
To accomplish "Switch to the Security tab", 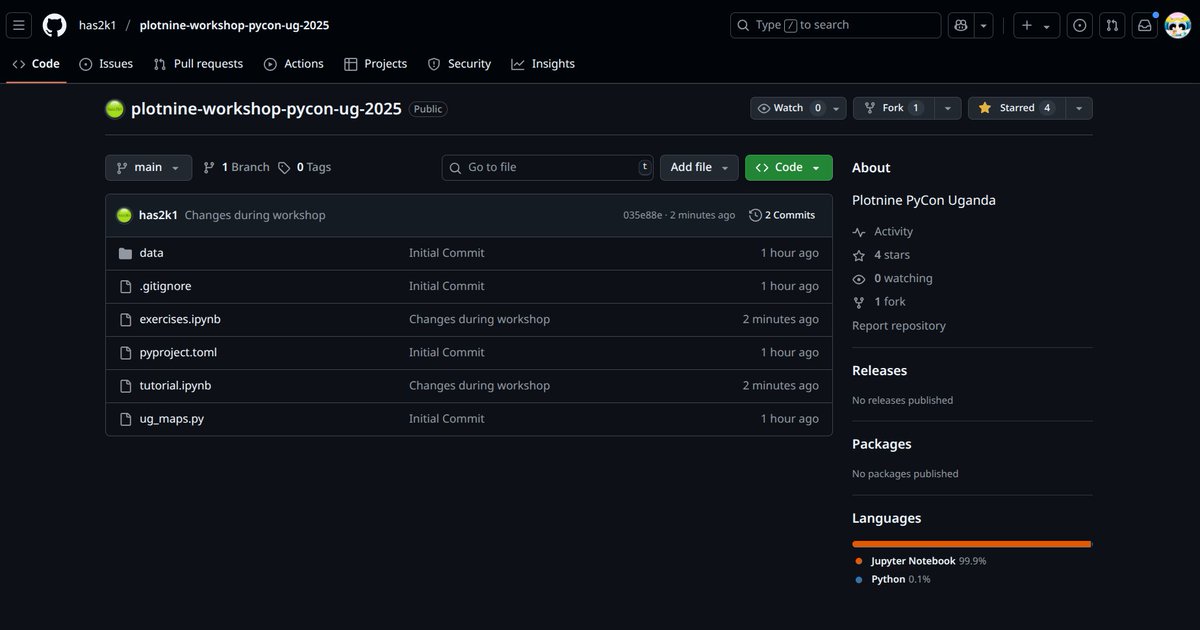I will [x=459, y=64].
